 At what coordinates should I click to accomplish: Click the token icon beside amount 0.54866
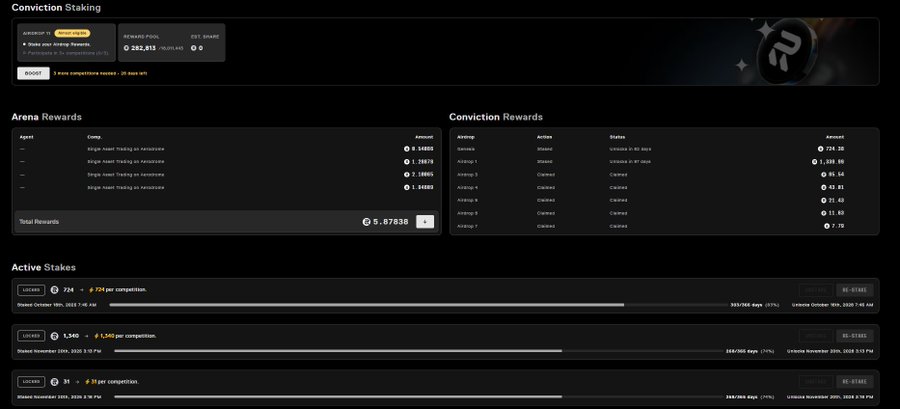[x=406, y=149]
